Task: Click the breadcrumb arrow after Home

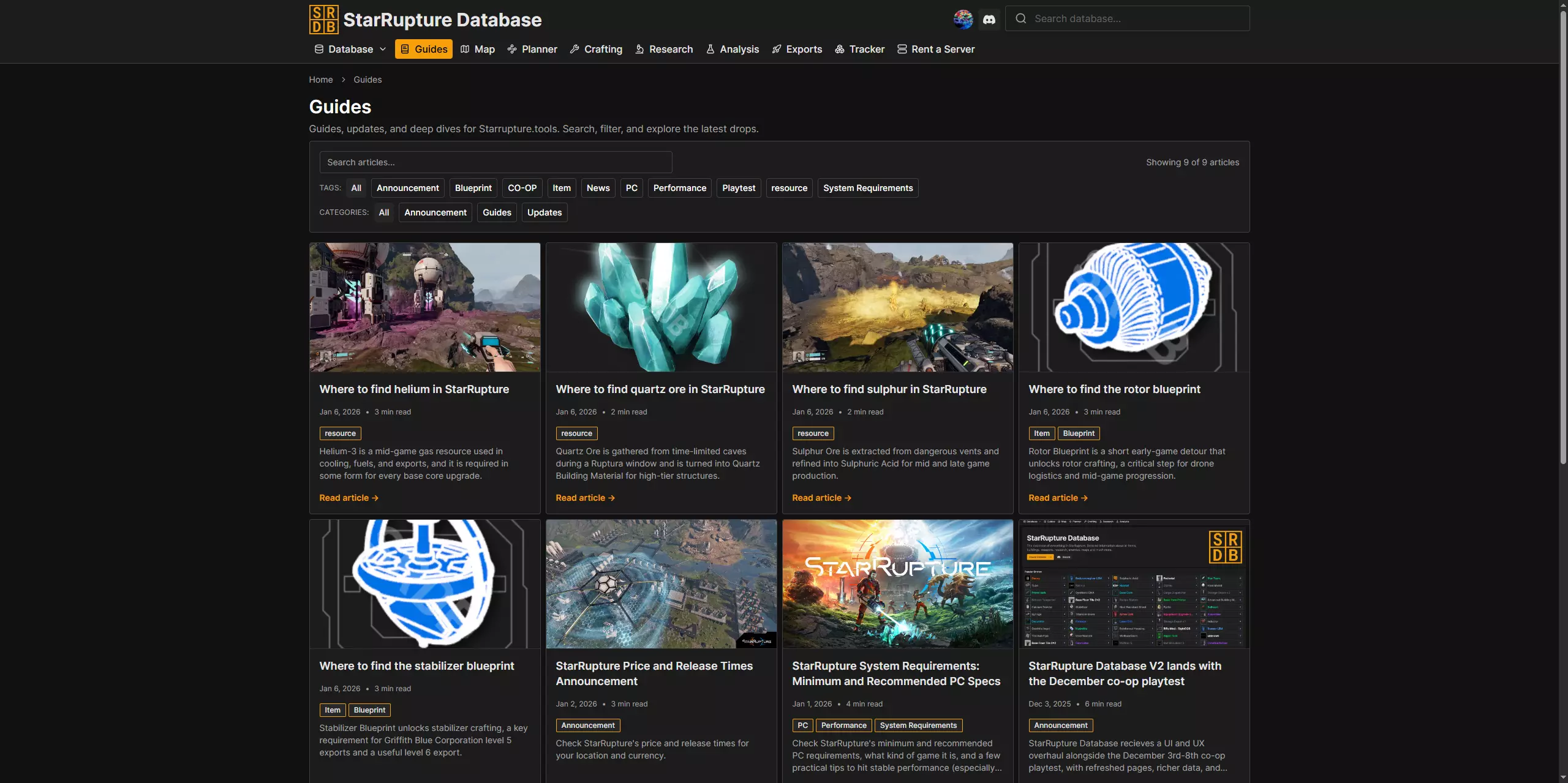Action: [344, 80]
